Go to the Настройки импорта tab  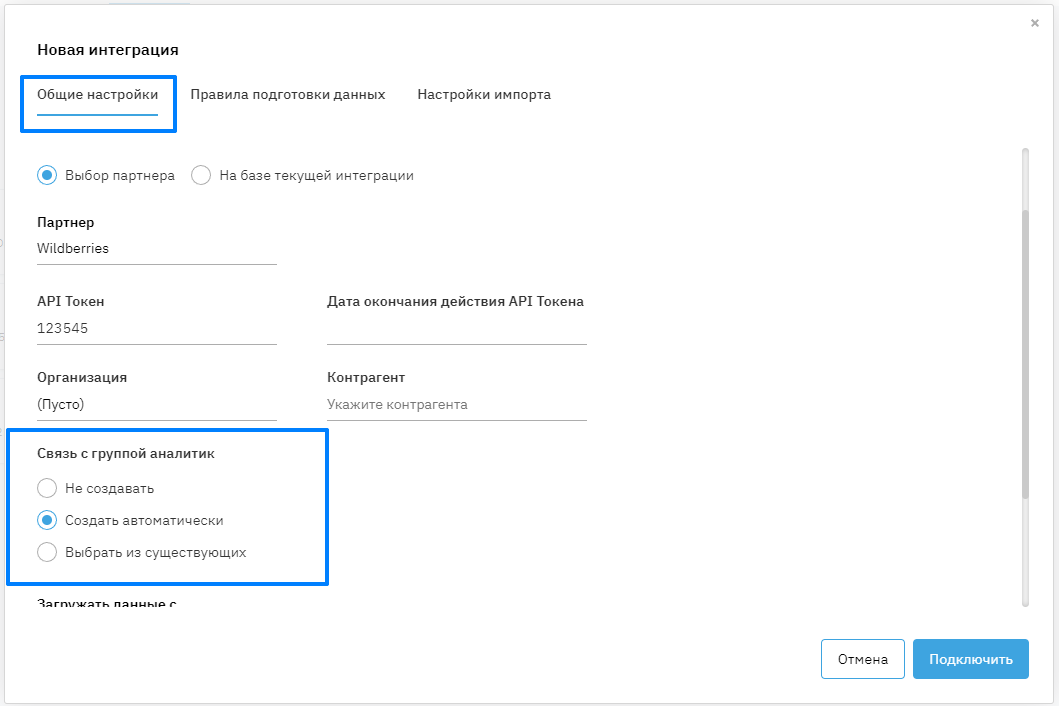click(484, 95)
